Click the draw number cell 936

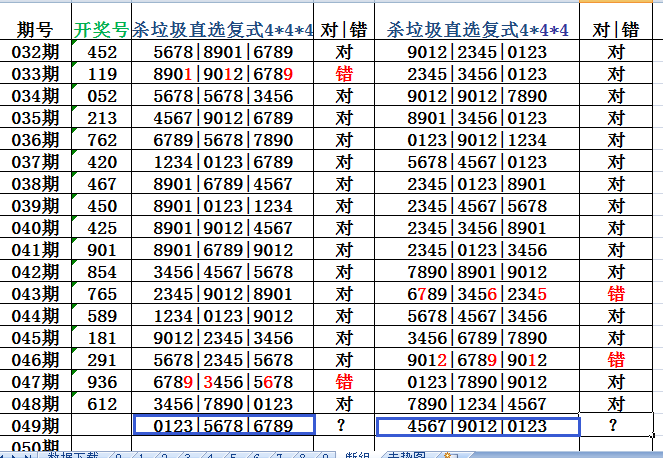tap(102, 381)
